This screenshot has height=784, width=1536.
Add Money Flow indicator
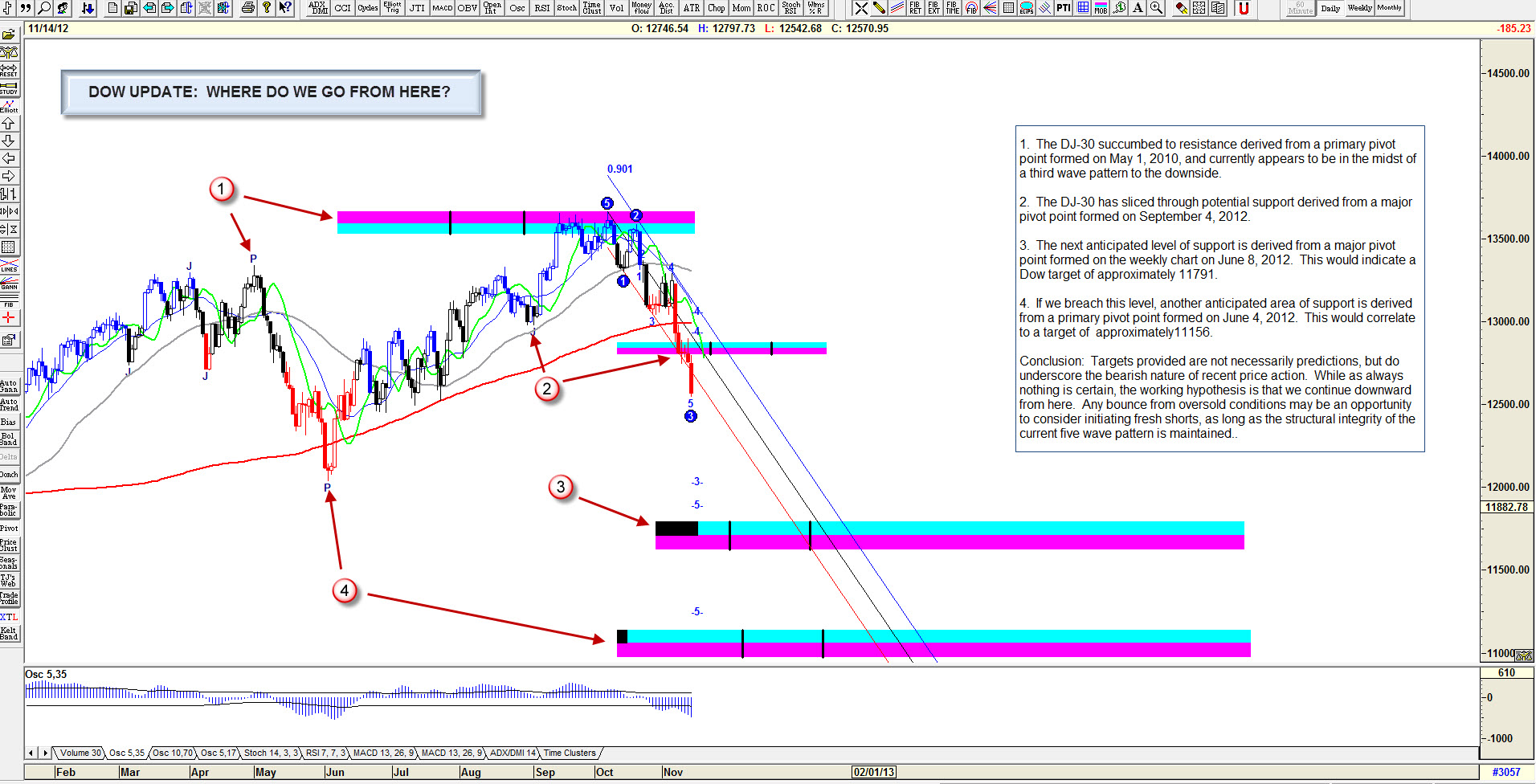(641, 8)
